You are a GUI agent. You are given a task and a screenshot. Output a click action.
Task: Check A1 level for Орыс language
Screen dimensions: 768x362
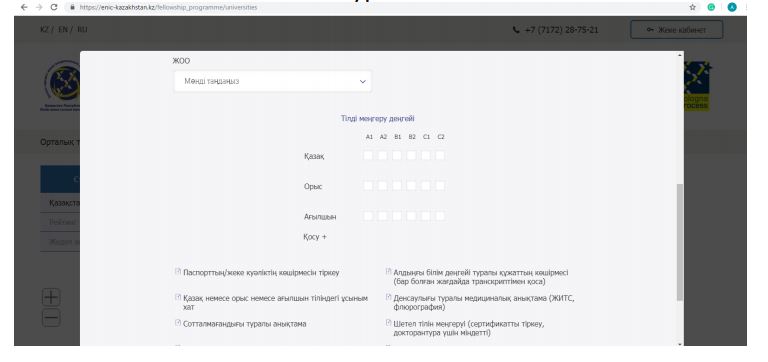tap(368, 186)
